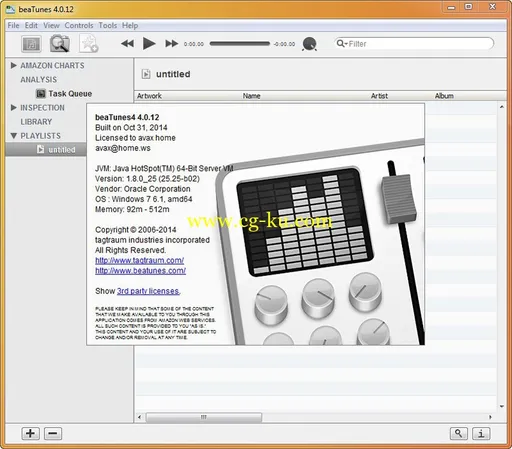The width and height of the screenshot is (512, 449).
Task: Minimize the beaTunes window
Action: click(x=451, y=7)
